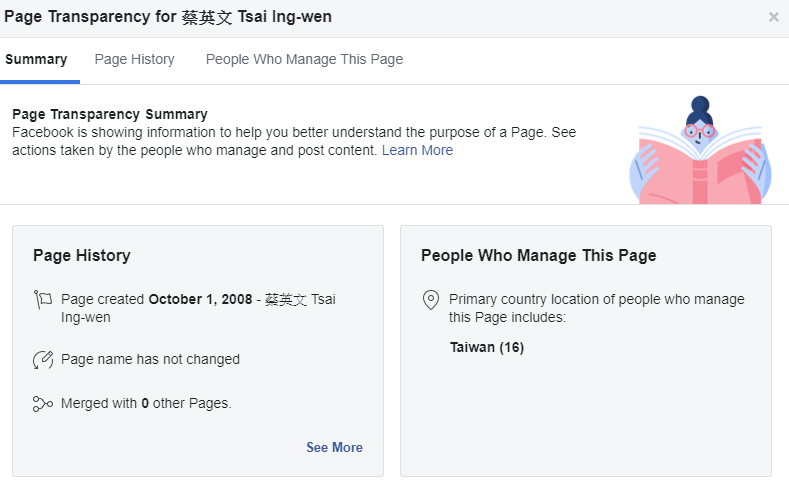Switch to the Summary tab
Image resolution: width=789 pixels, height=487 pixels.
(36, 60)
